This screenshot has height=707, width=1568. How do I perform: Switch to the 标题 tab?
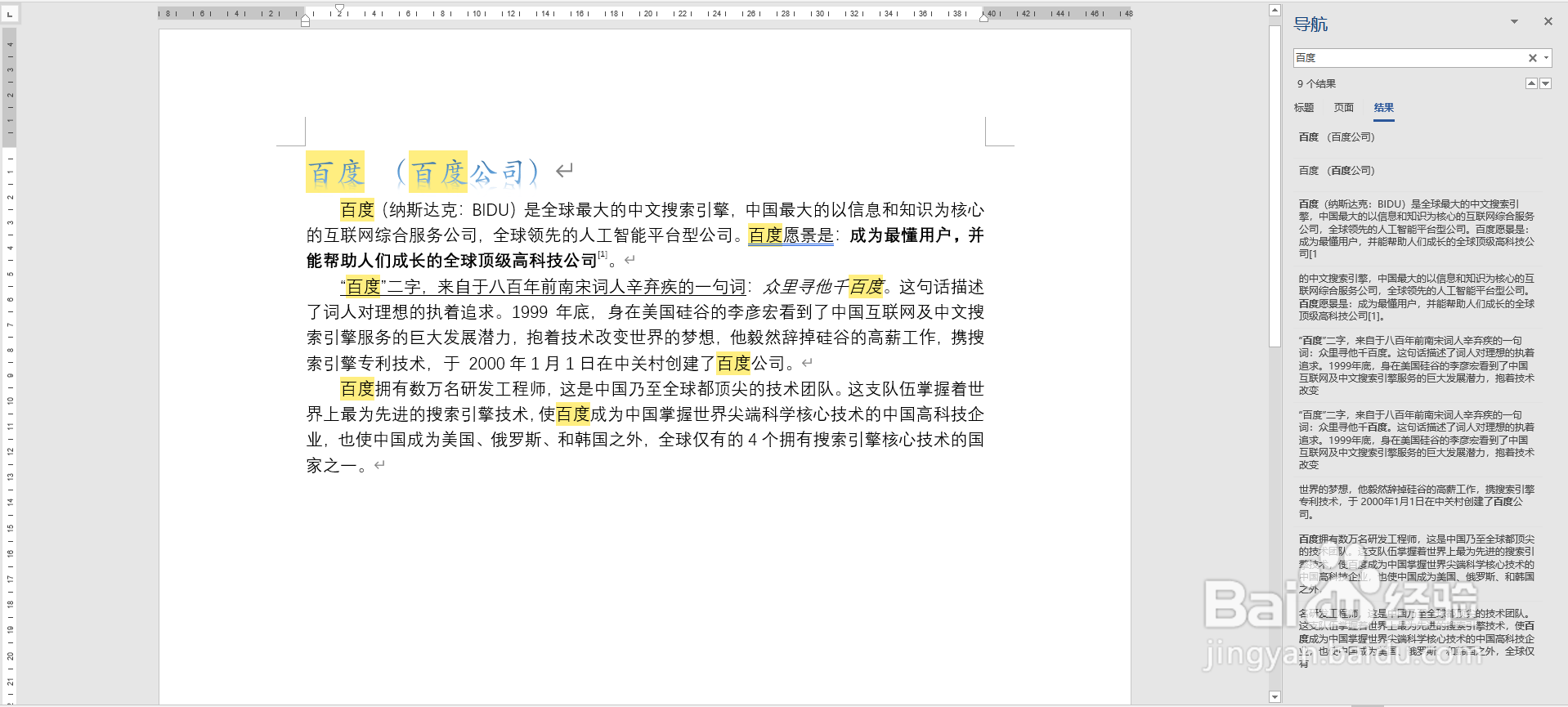point(1304,108)
